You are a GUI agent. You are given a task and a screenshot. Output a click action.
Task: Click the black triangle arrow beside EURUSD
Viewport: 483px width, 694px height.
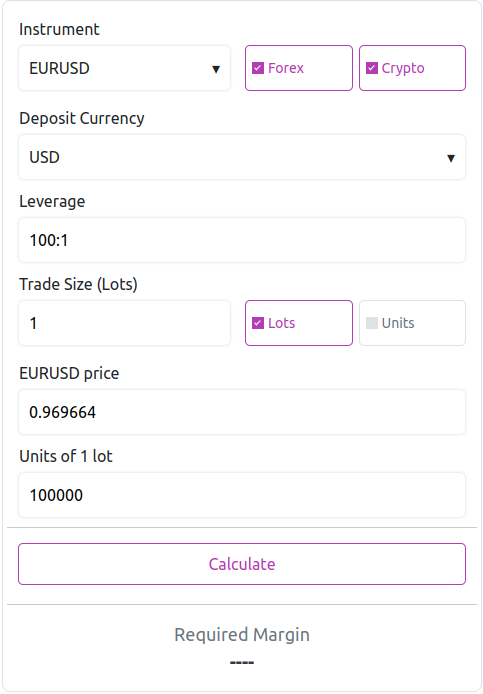pyautogui.click(x=216, y=69)
